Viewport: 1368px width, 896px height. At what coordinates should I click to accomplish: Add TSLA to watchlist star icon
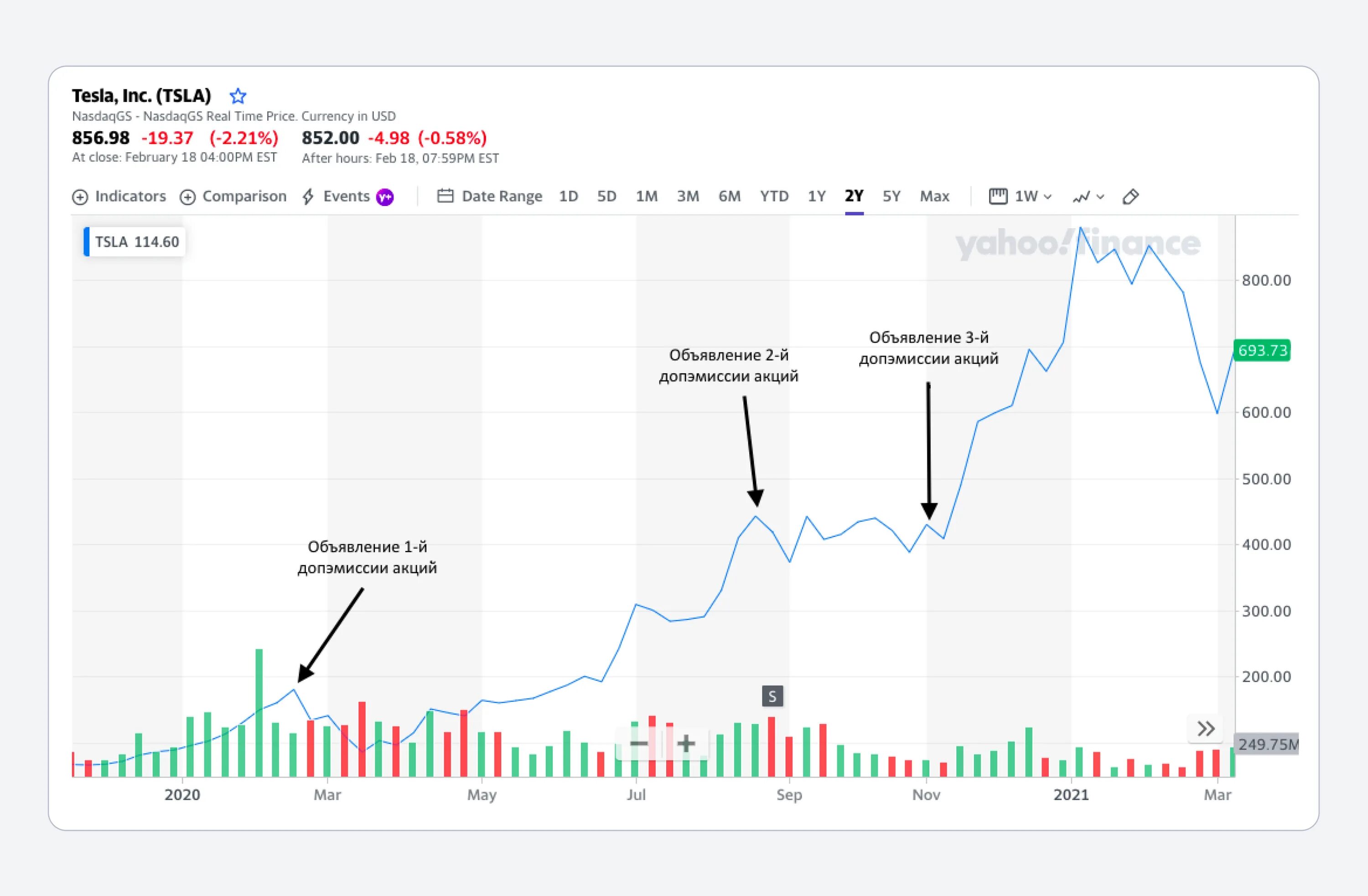point(238,95)
